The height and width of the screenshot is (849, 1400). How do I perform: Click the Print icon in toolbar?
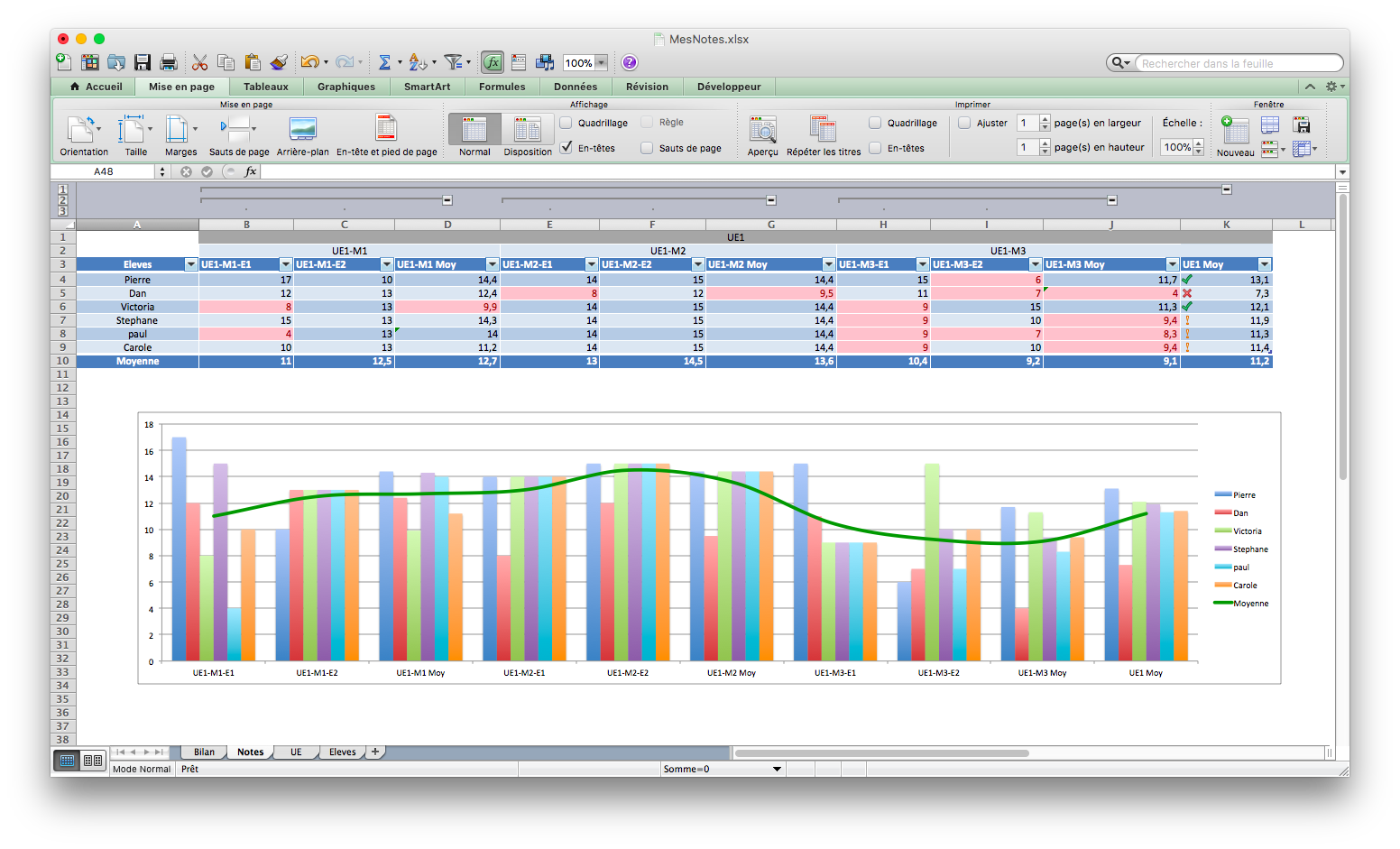(169, 62)
